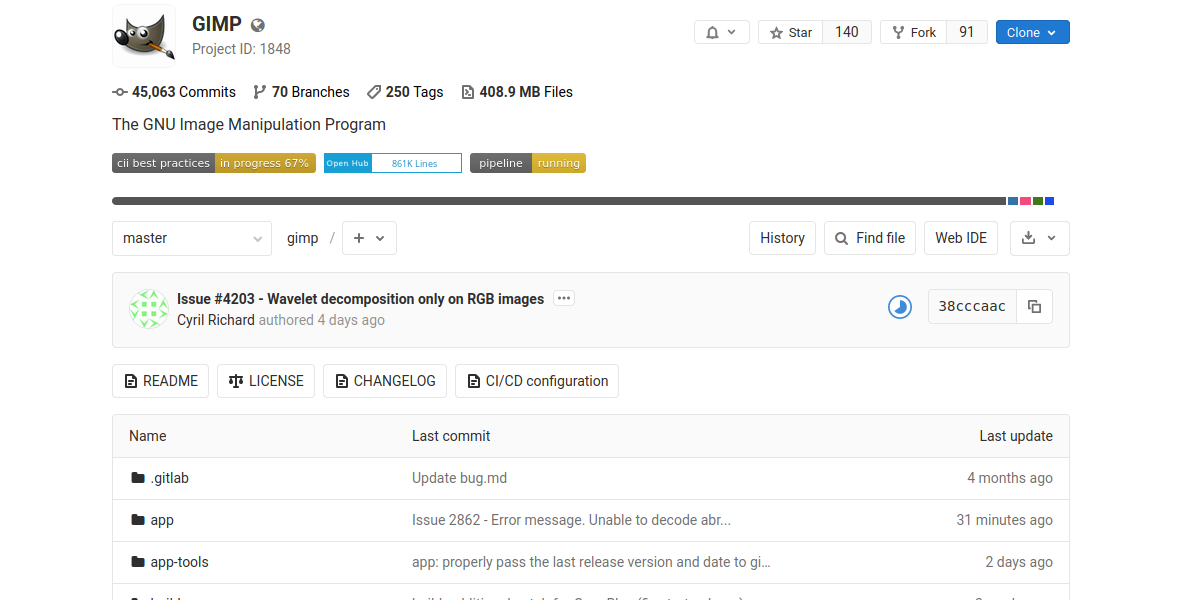
Task: Open the notification bell dropdown
Action: coord(721,32)
